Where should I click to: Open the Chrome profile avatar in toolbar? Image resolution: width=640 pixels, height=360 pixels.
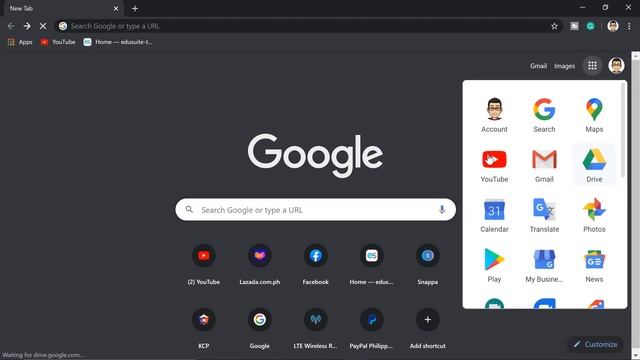(x=613, y=26)
